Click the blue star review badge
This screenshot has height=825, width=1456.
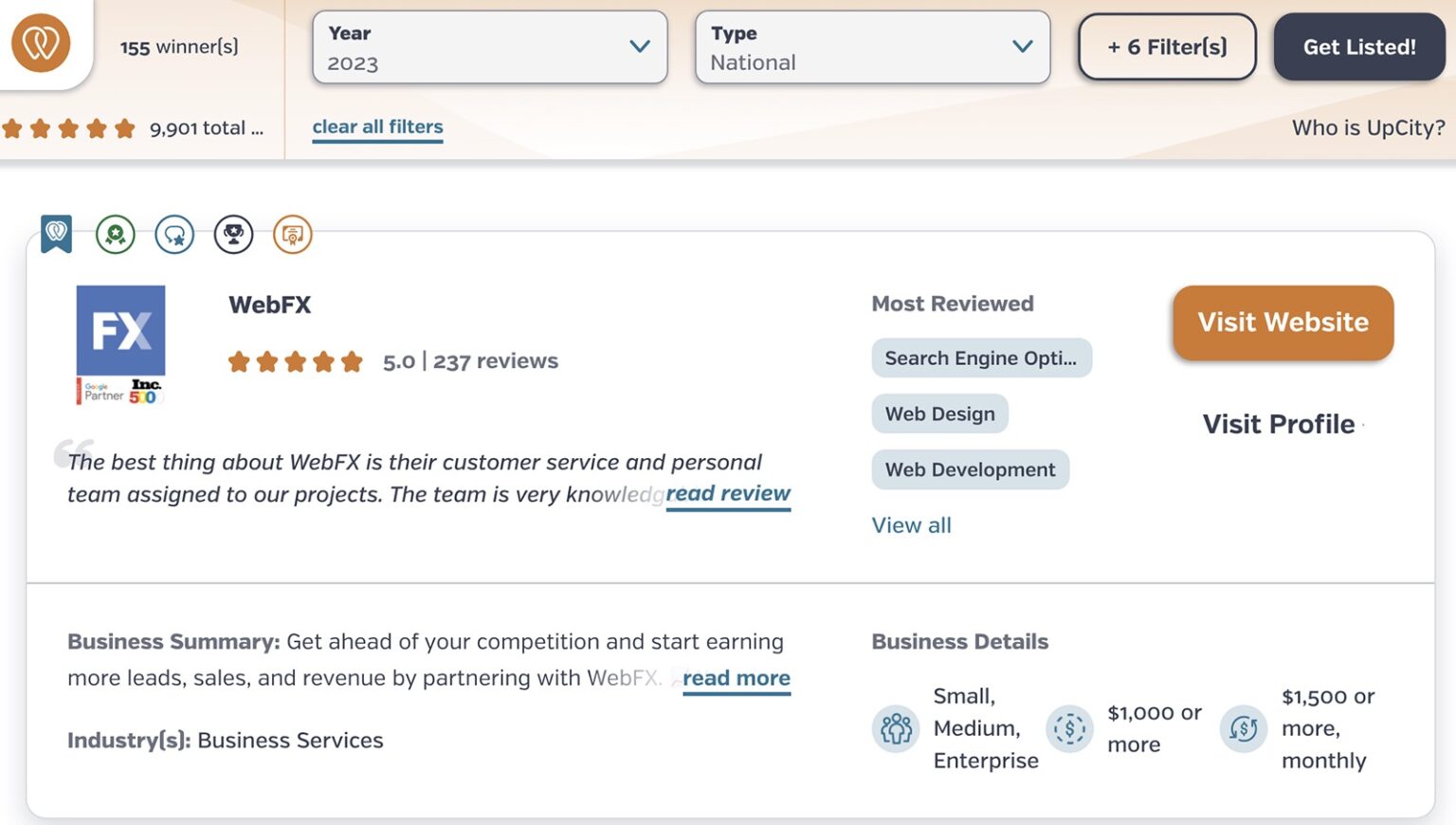[x=174, y=234]
